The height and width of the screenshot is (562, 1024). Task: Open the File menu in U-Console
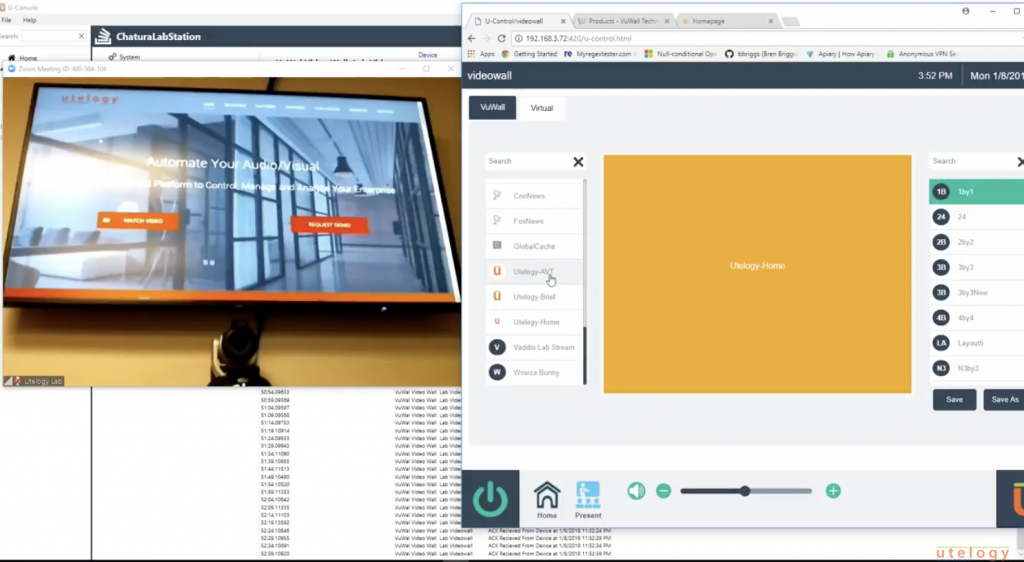7,20
